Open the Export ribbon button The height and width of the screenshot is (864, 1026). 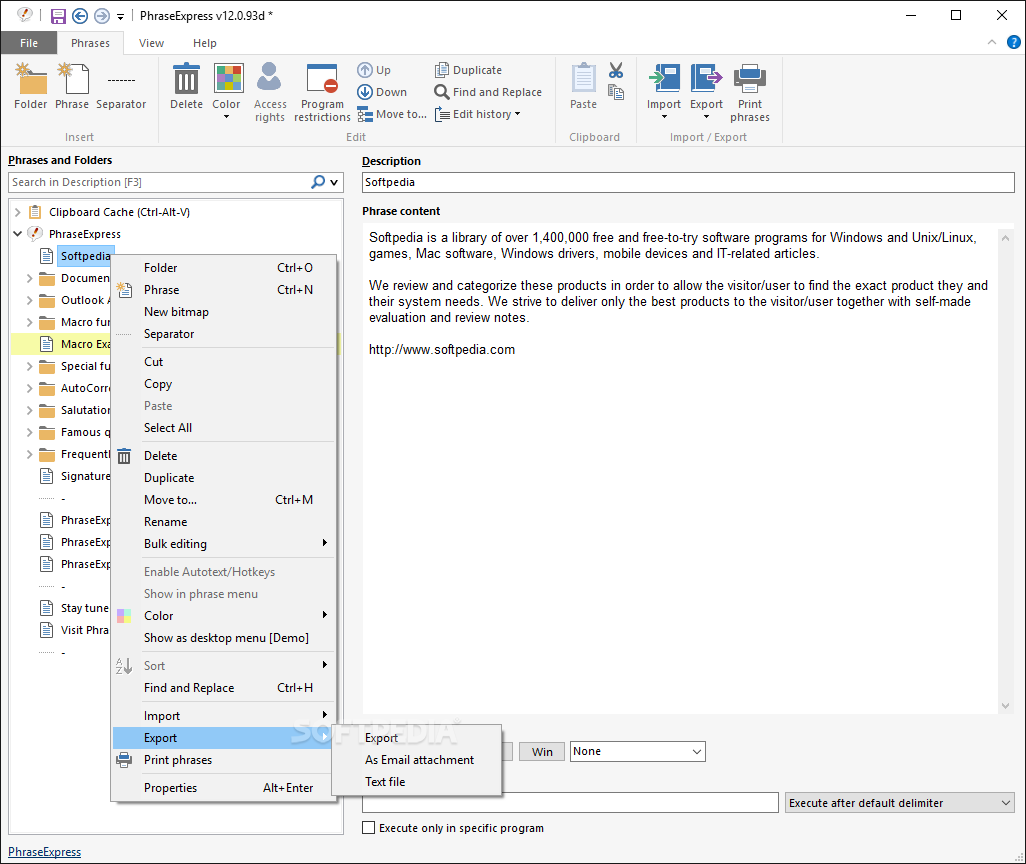coord(707,90)
